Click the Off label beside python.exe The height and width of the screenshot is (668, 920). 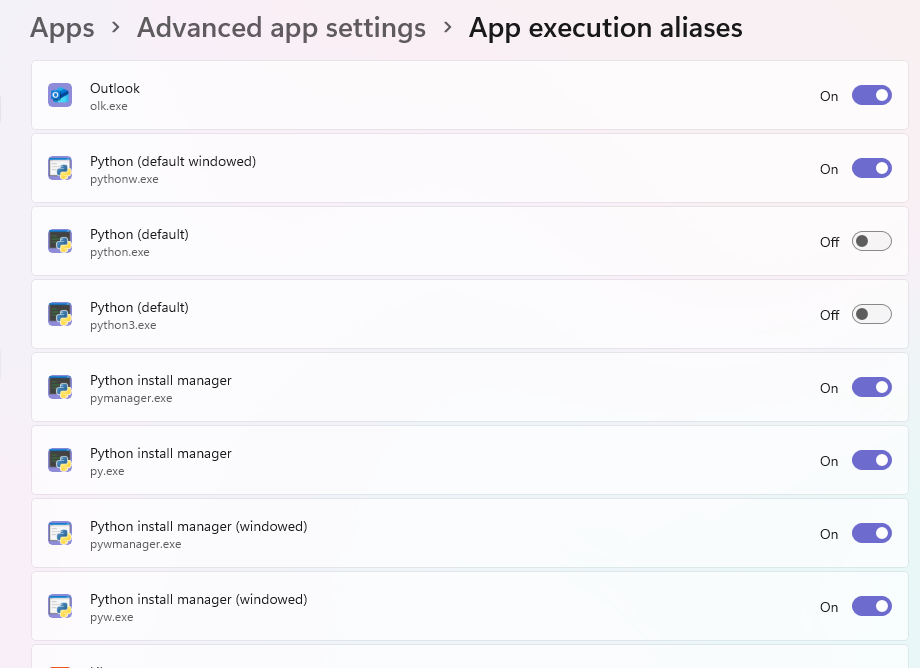tap(828, 241)
